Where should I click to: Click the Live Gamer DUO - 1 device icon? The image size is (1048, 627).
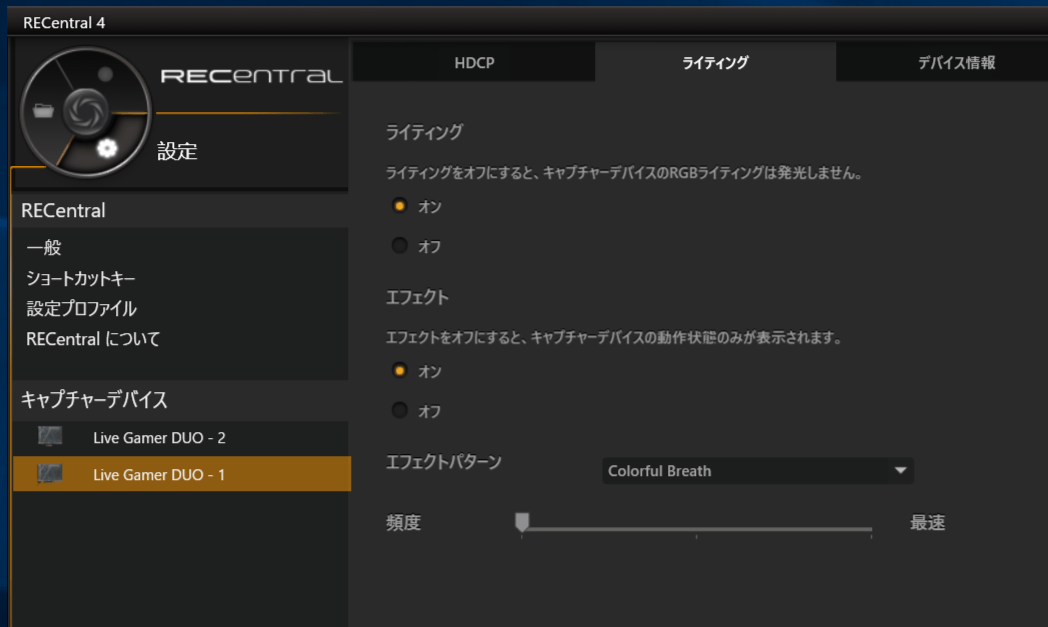click(50, 473)
